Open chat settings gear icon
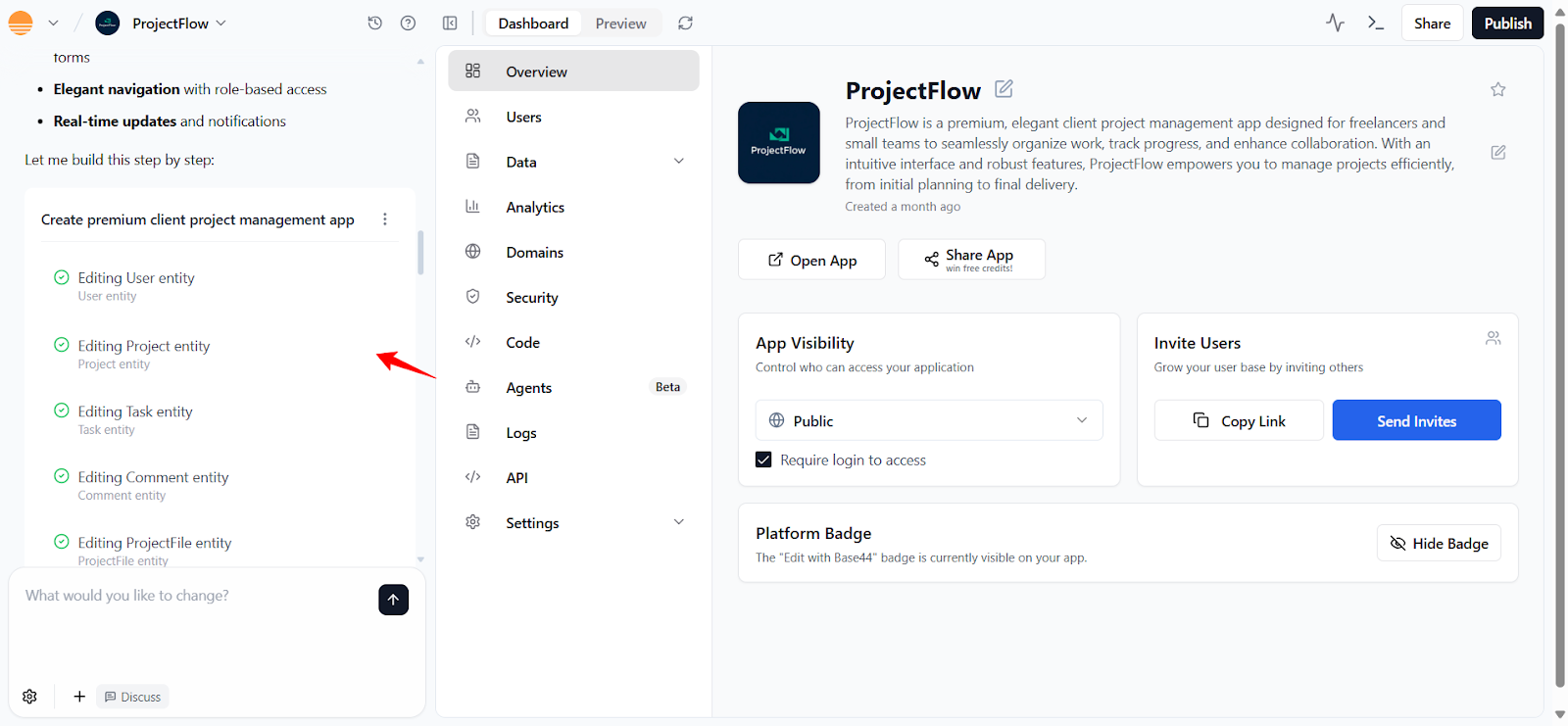 (x=29, y=697)
